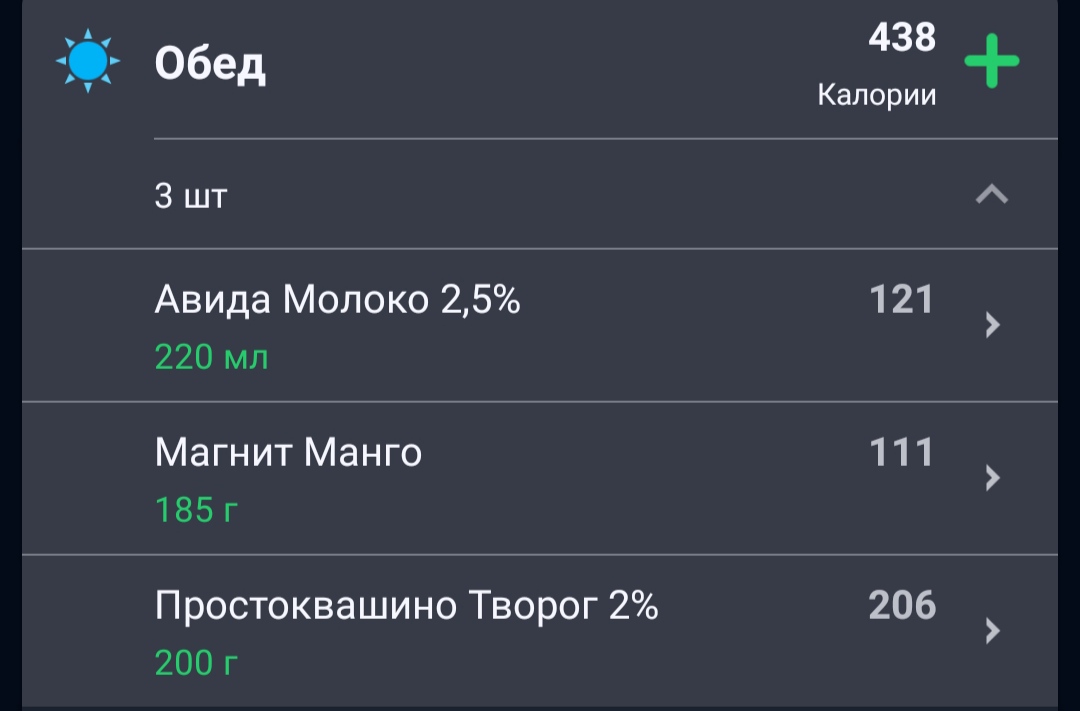Tap the Калории label
The image size is (1080, 711).
point(877,95)
